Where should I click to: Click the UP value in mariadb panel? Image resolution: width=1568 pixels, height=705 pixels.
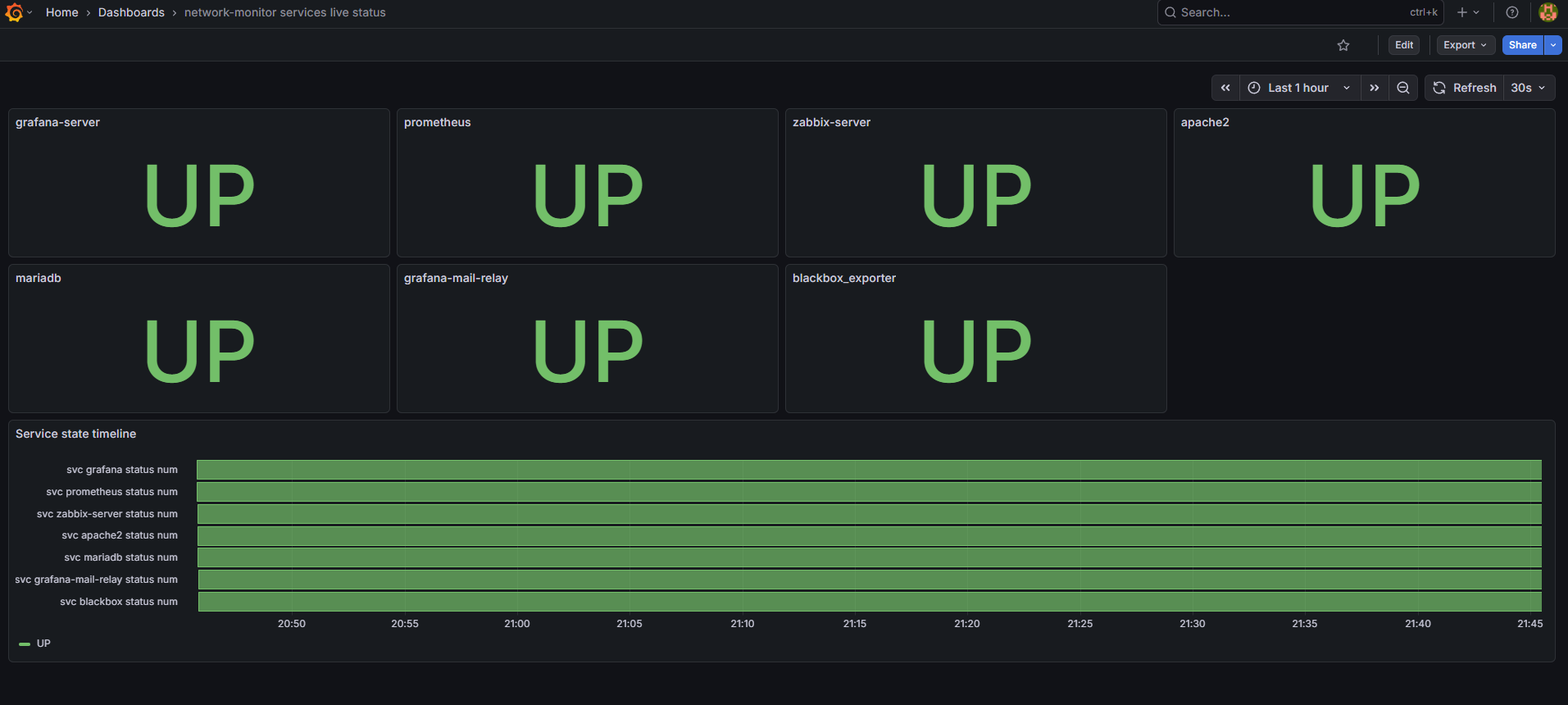coord(199,351)
